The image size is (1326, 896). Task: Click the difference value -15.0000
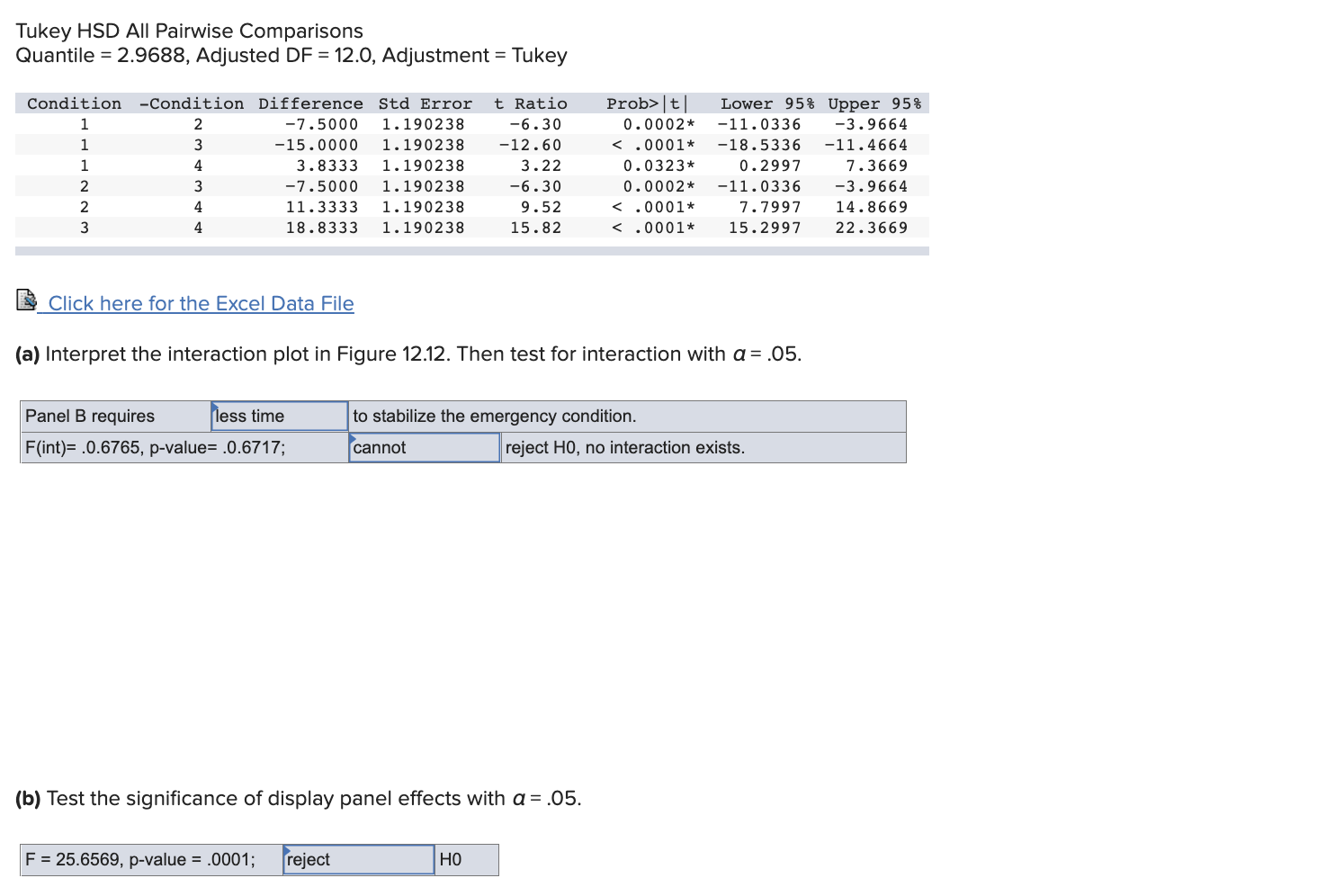(316, 145)
